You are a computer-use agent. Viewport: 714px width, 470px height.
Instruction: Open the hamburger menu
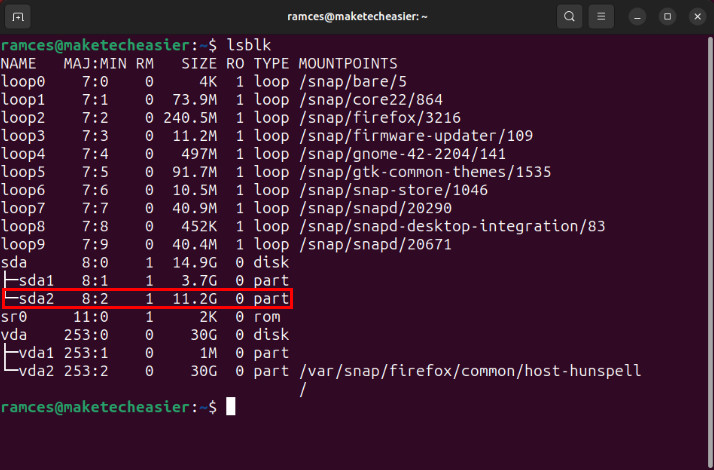click(601, 17)
